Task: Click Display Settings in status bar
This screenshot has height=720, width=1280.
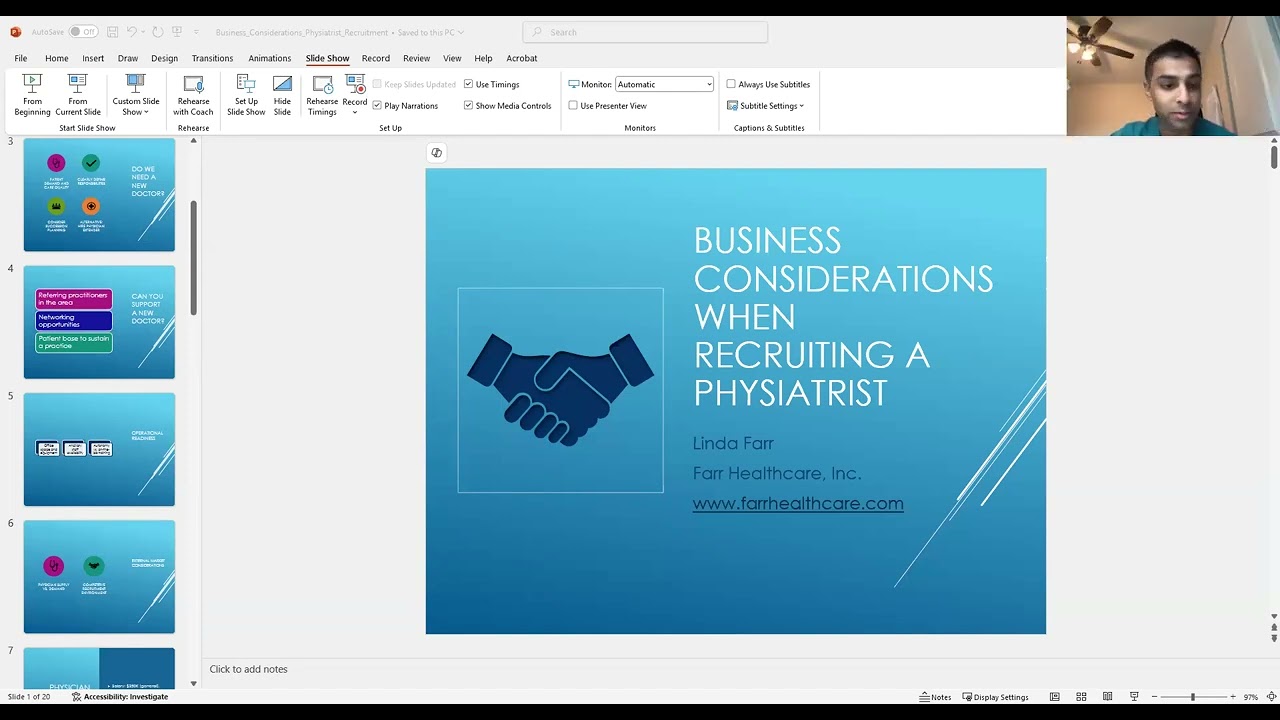Action: 995,697
